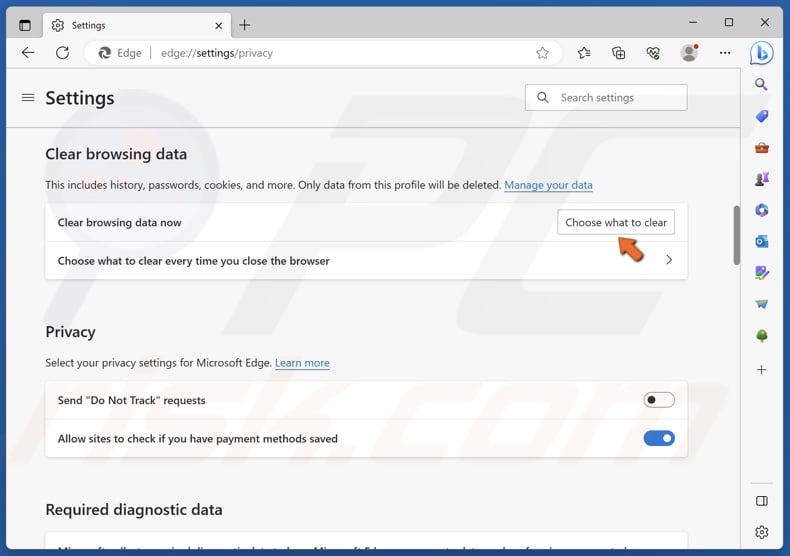Click the vertical page scrollbar thumb
This screenshot has height=556, width=790.
(x=737, y=235)
